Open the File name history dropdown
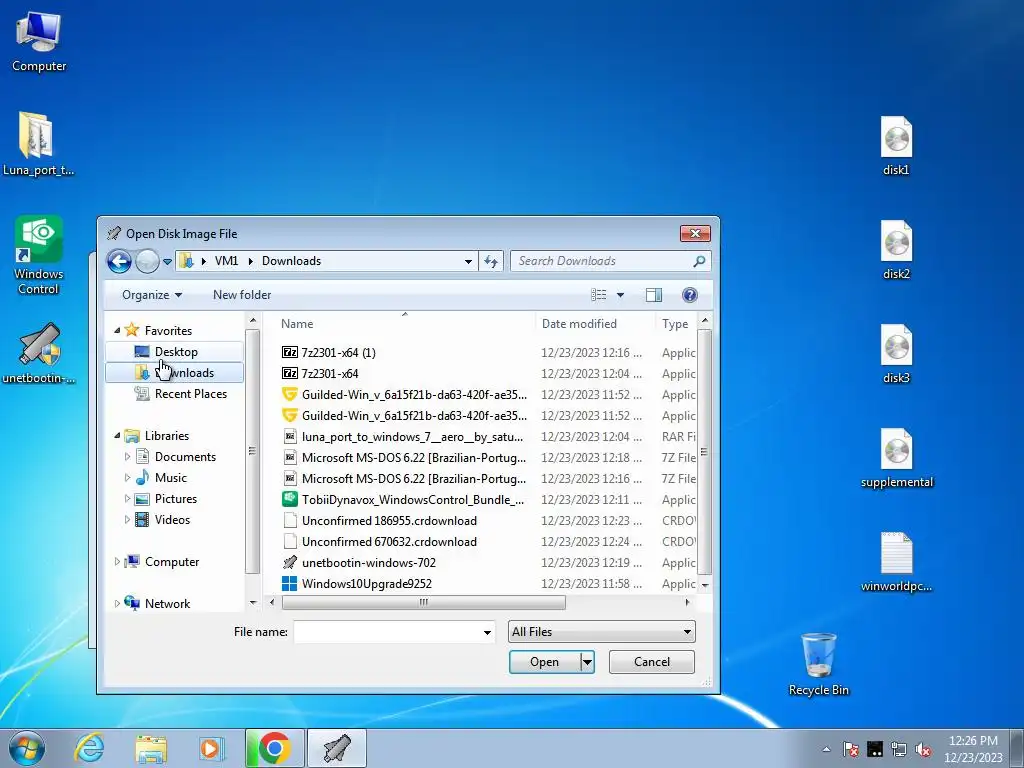1024x768 pixels. (x=487, y=632)
